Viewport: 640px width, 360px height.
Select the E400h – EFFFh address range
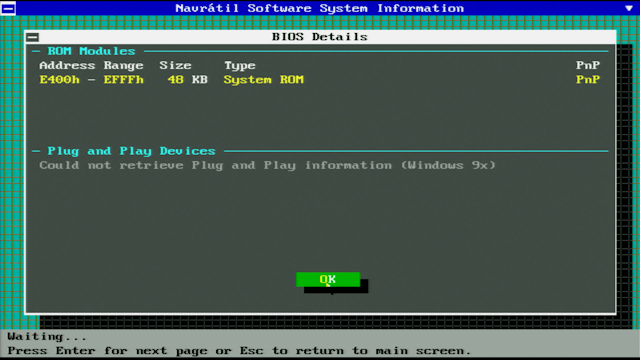[x=91, y=80]
